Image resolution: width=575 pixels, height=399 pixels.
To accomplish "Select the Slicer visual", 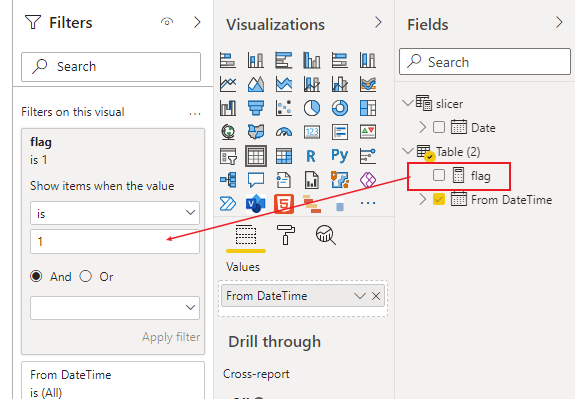I will point(228,156).
